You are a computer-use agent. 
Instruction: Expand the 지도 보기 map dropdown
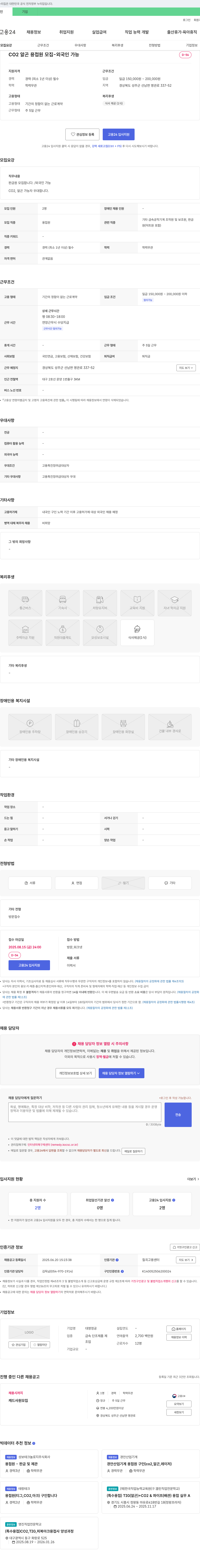(186, 368)
